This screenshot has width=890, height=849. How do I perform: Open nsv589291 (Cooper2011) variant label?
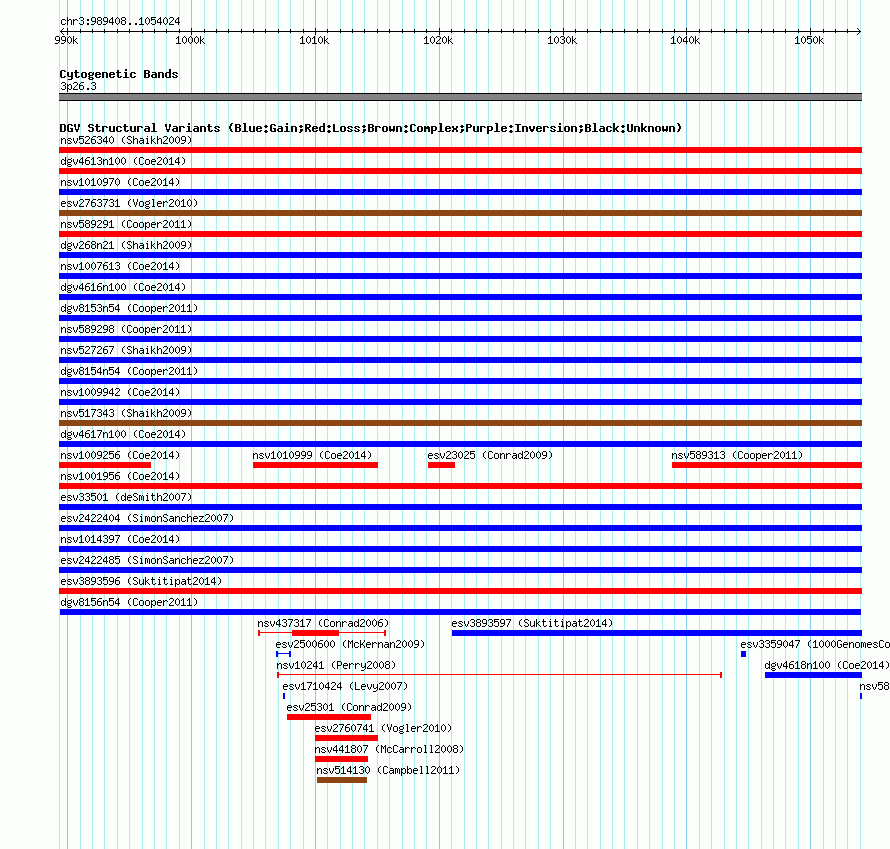pos(126,224)
